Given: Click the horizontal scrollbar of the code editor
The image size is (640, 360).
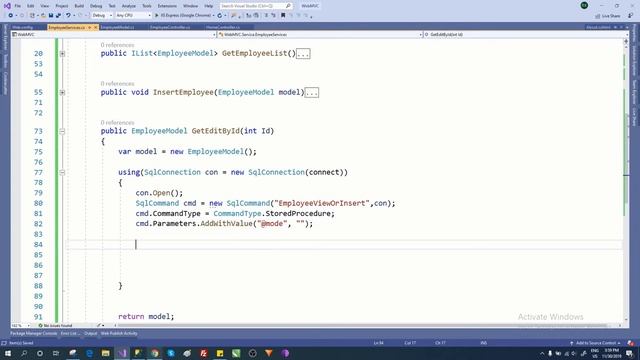Looking at the screenshot, I should tap(361, 326).
